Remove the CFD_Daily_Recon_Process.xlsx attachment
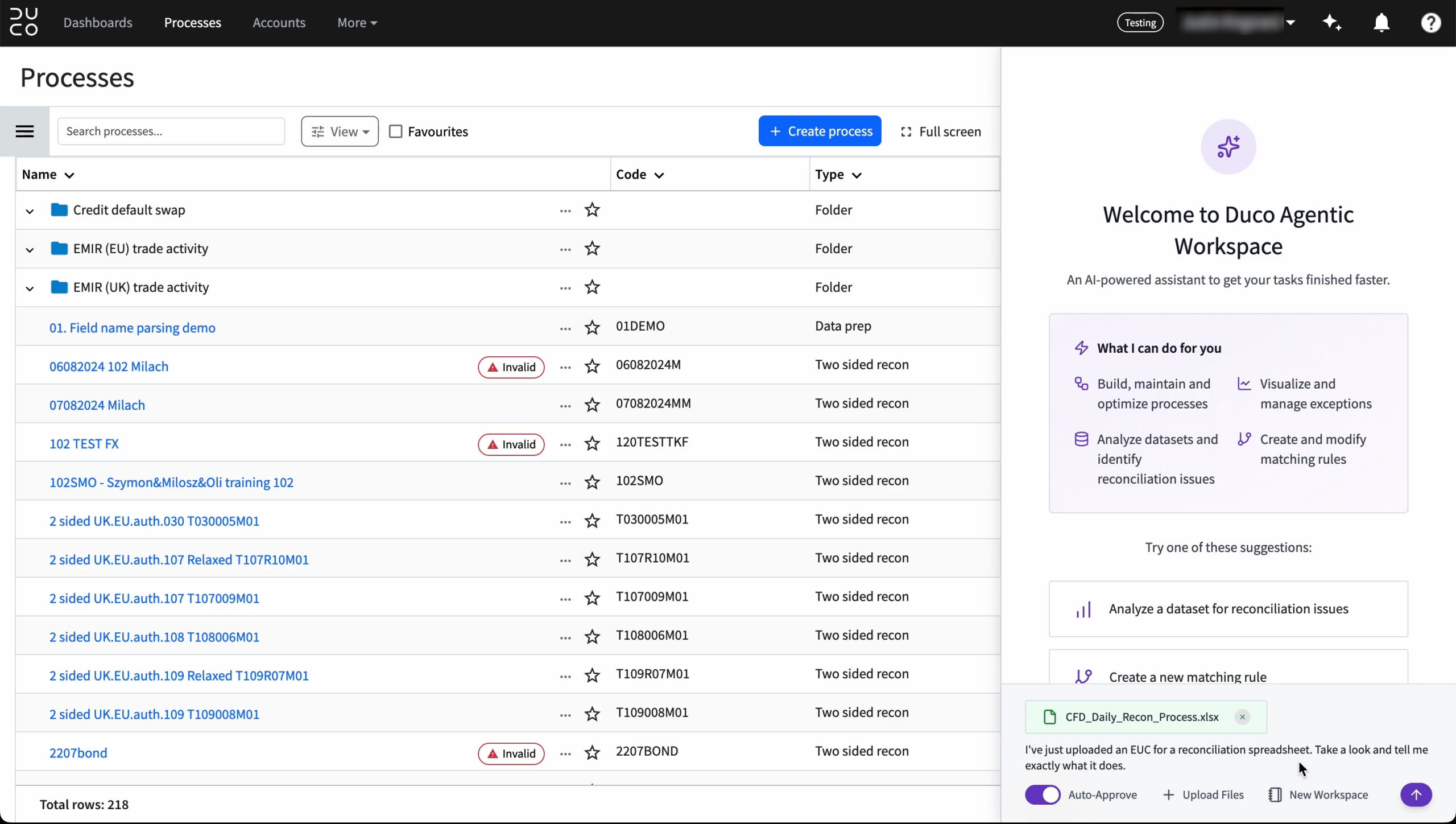The width and height of the screenshot is (1456, 824). coord(1242,717)
